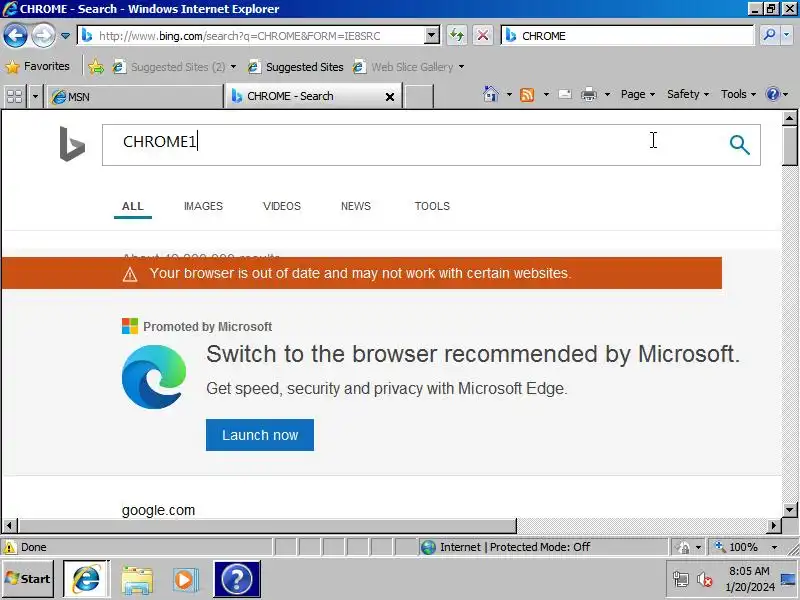Open the zoom level 100% control
The image size is (800, 600).
tap(736, 547)
